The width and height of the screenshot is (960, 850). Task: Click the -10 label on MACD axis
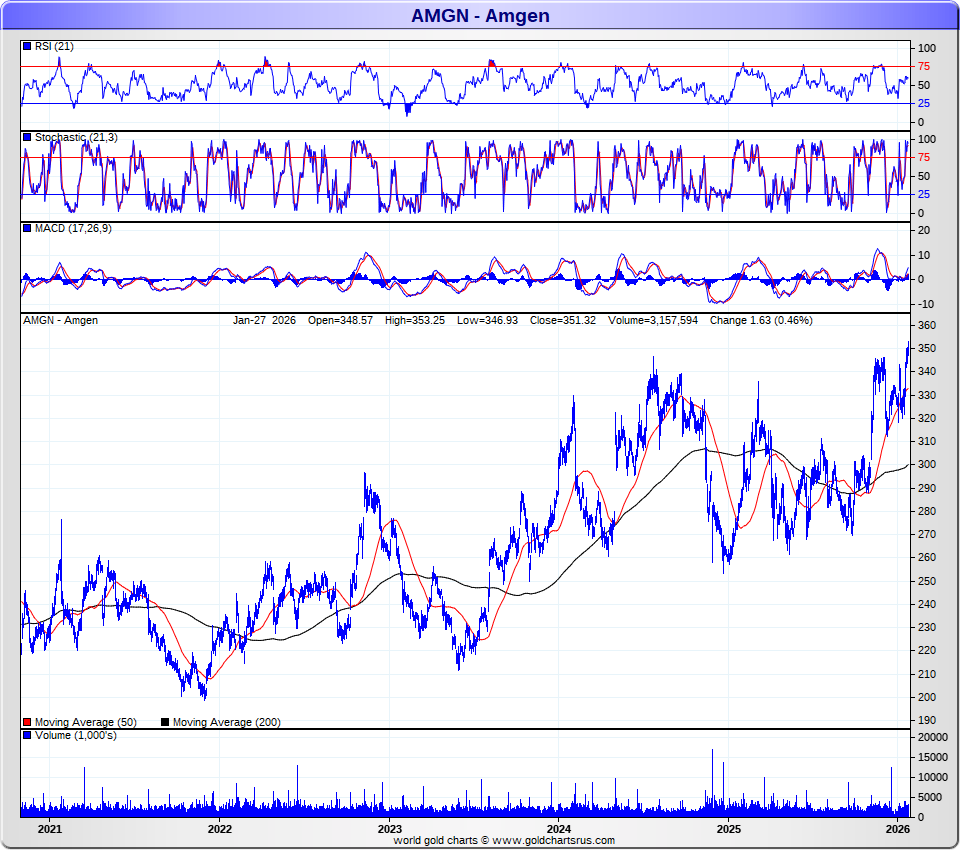[926, 304]
